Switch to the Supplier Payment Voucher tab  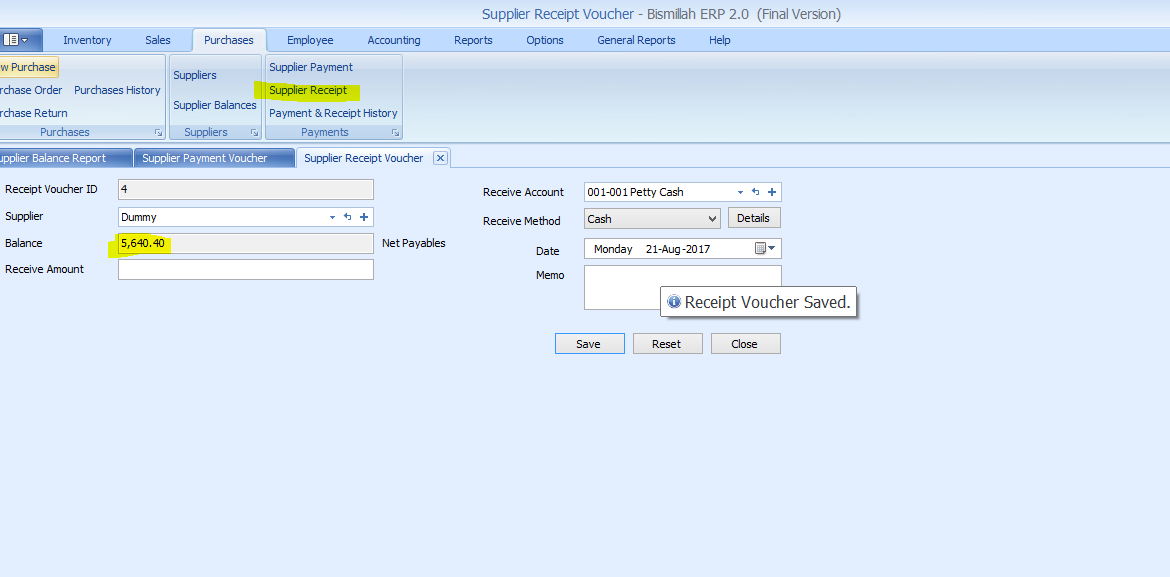(x=205, y=158)
